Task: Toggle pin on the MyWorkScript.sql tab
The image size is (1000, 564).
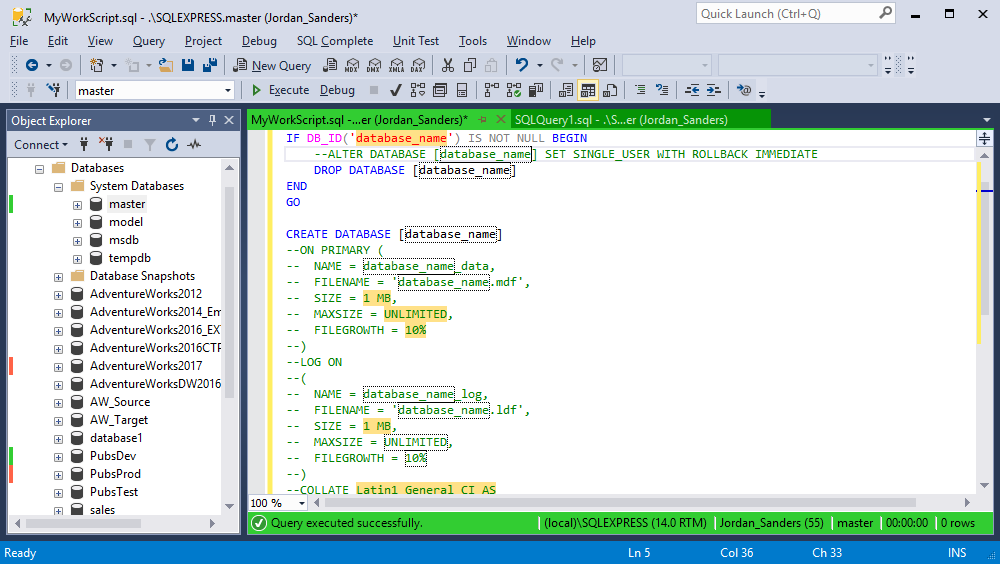Action: coord(483,119)
